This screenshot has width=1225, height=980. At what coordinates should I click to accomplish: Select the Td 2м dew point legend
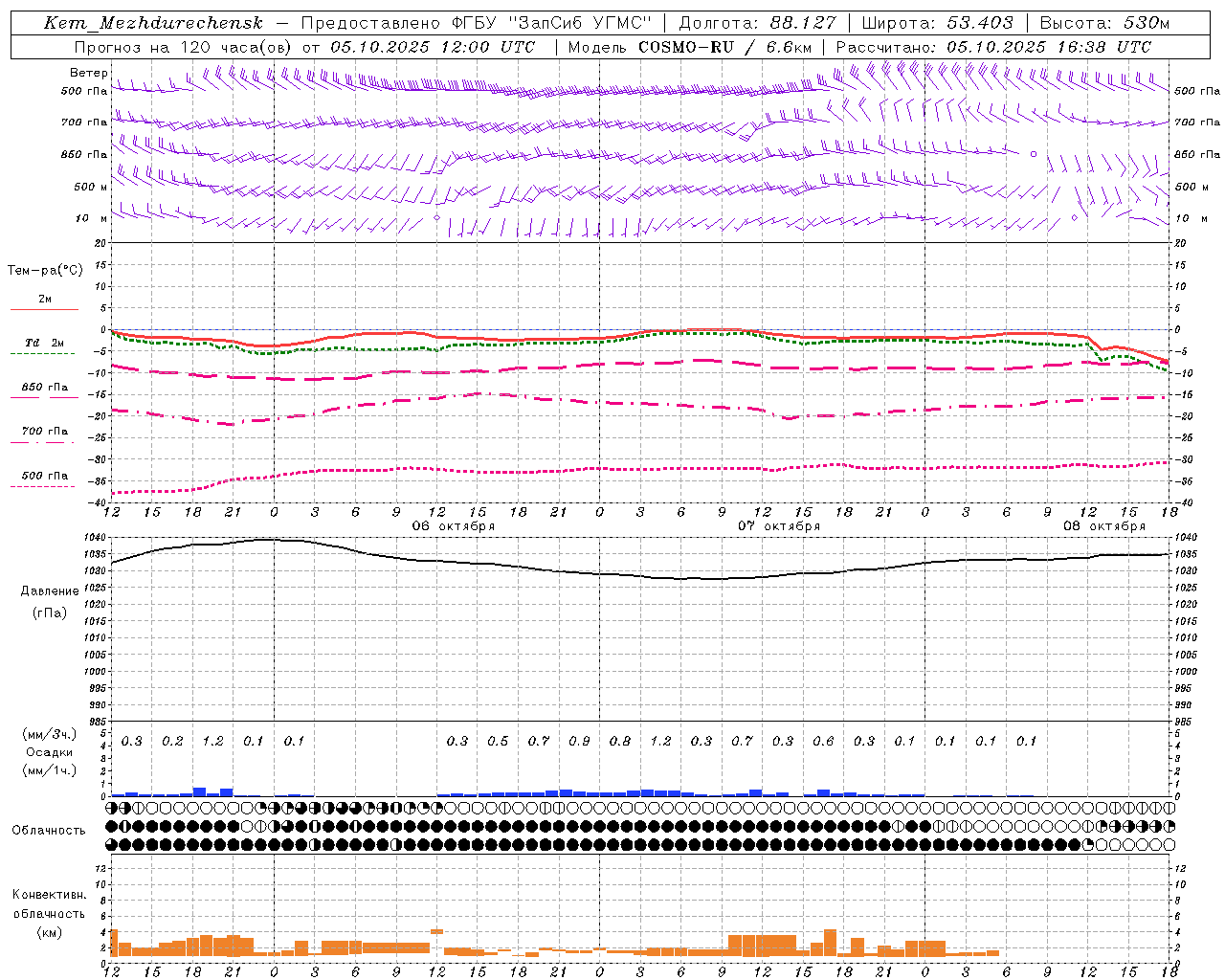(45, 343)
